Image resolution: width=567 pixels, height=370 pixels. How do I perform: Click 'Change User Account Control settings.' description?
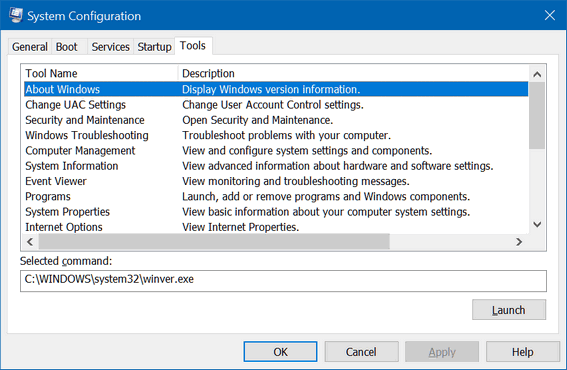pos(273,105)
